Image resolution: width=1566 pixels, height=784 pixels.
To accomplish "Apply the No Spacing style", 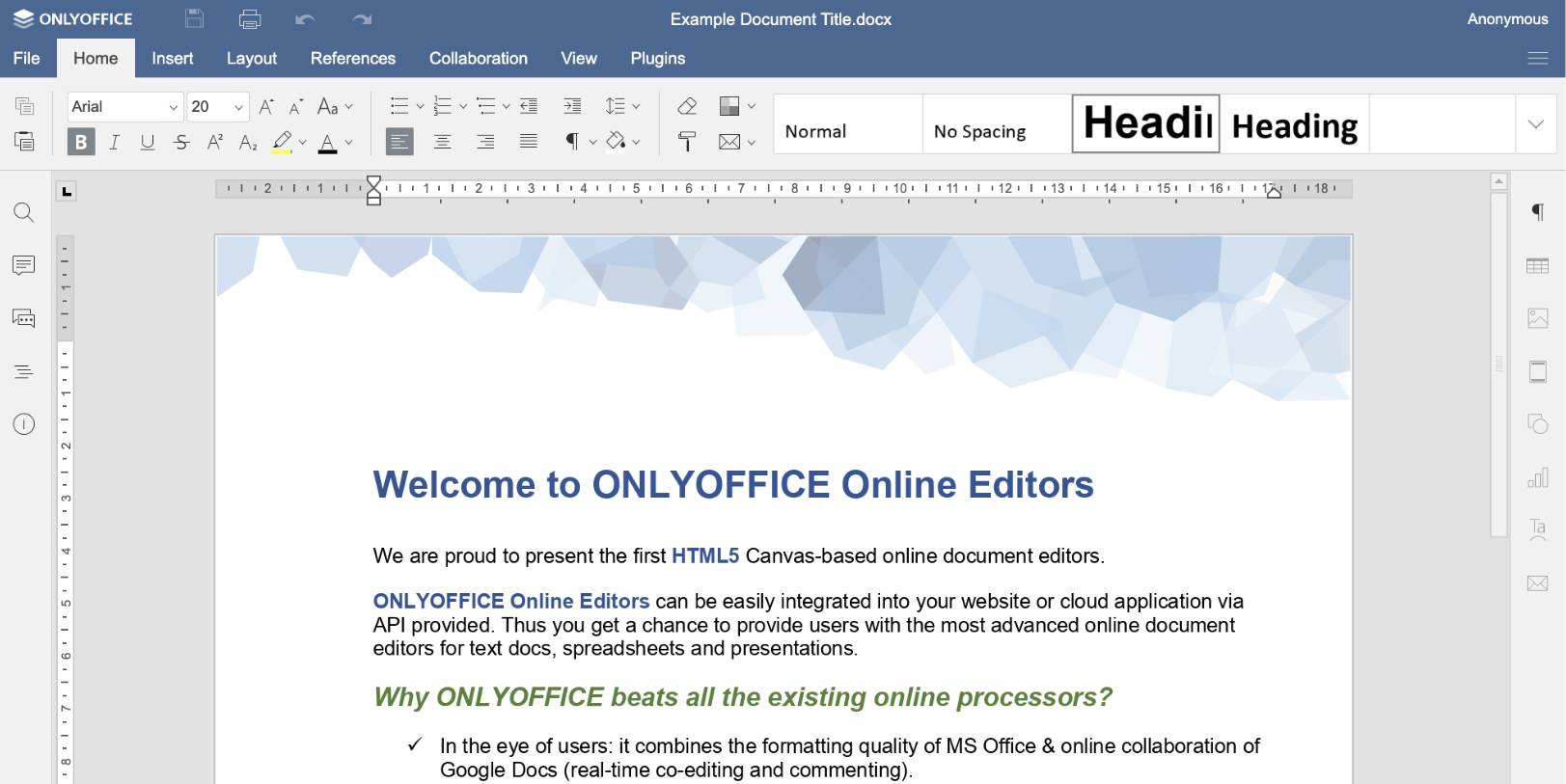I will point(997,123).
